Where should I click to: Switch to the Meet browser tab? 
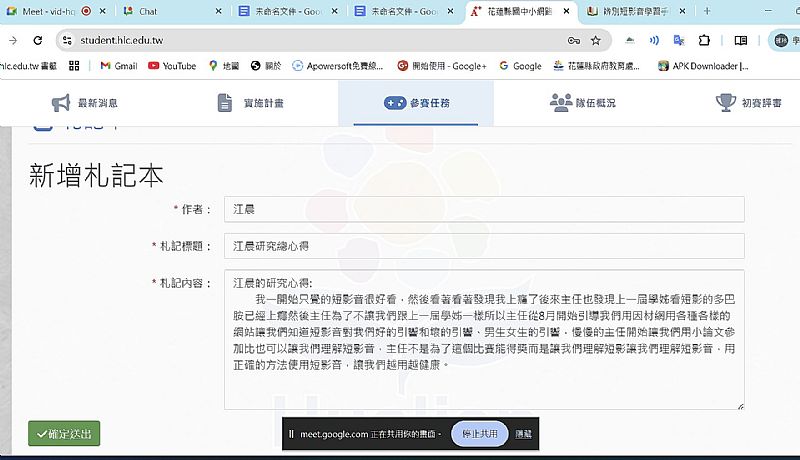(40, 11)
